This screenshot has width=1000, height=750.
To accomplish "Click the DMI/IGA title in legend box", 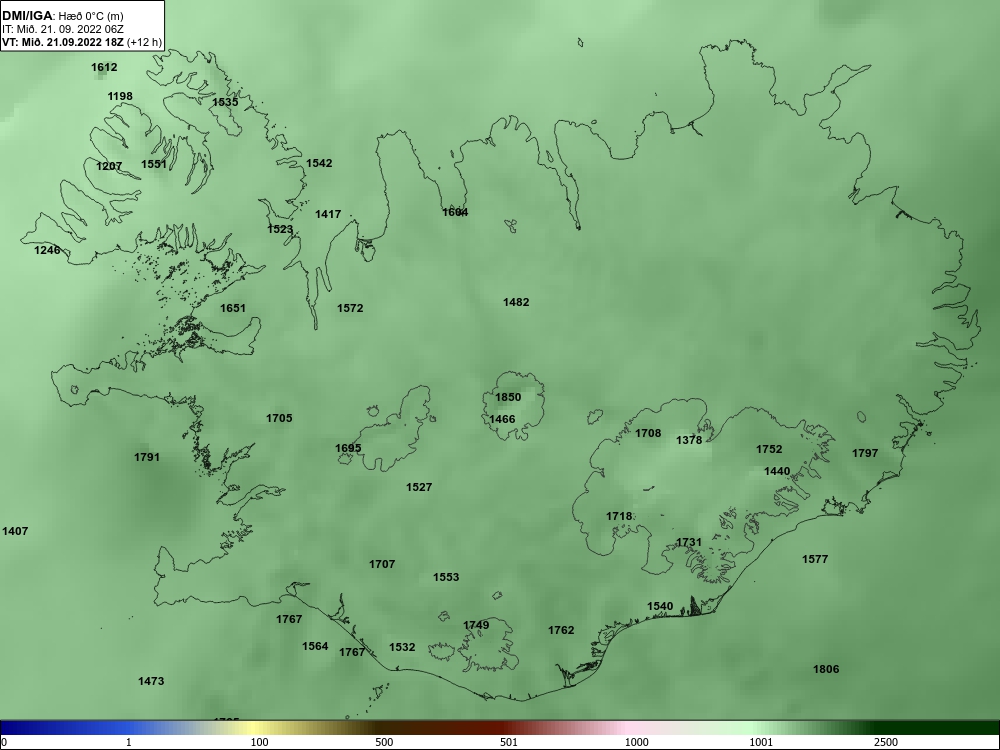I will pos(27,16).
